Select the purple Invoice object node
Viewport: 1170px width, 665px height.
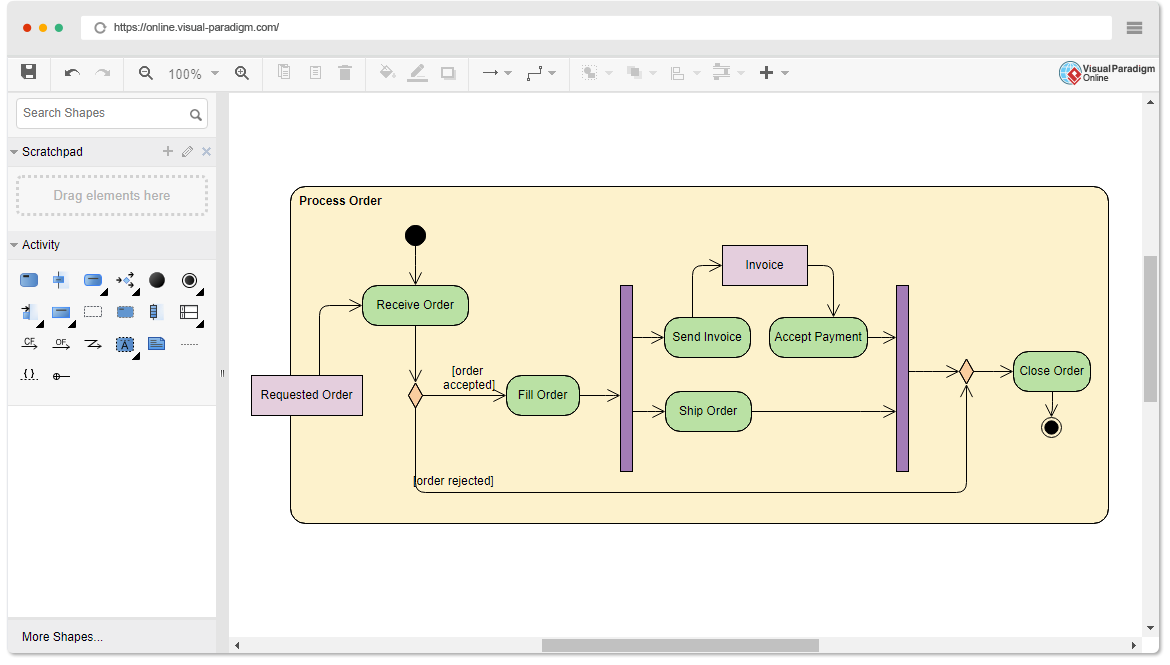tap(765, 266)
